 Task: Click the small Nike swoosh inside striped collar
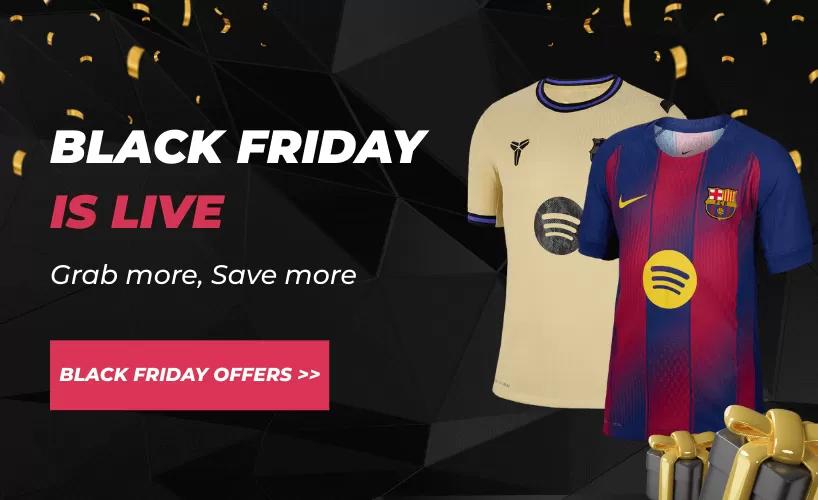[688, 152]
